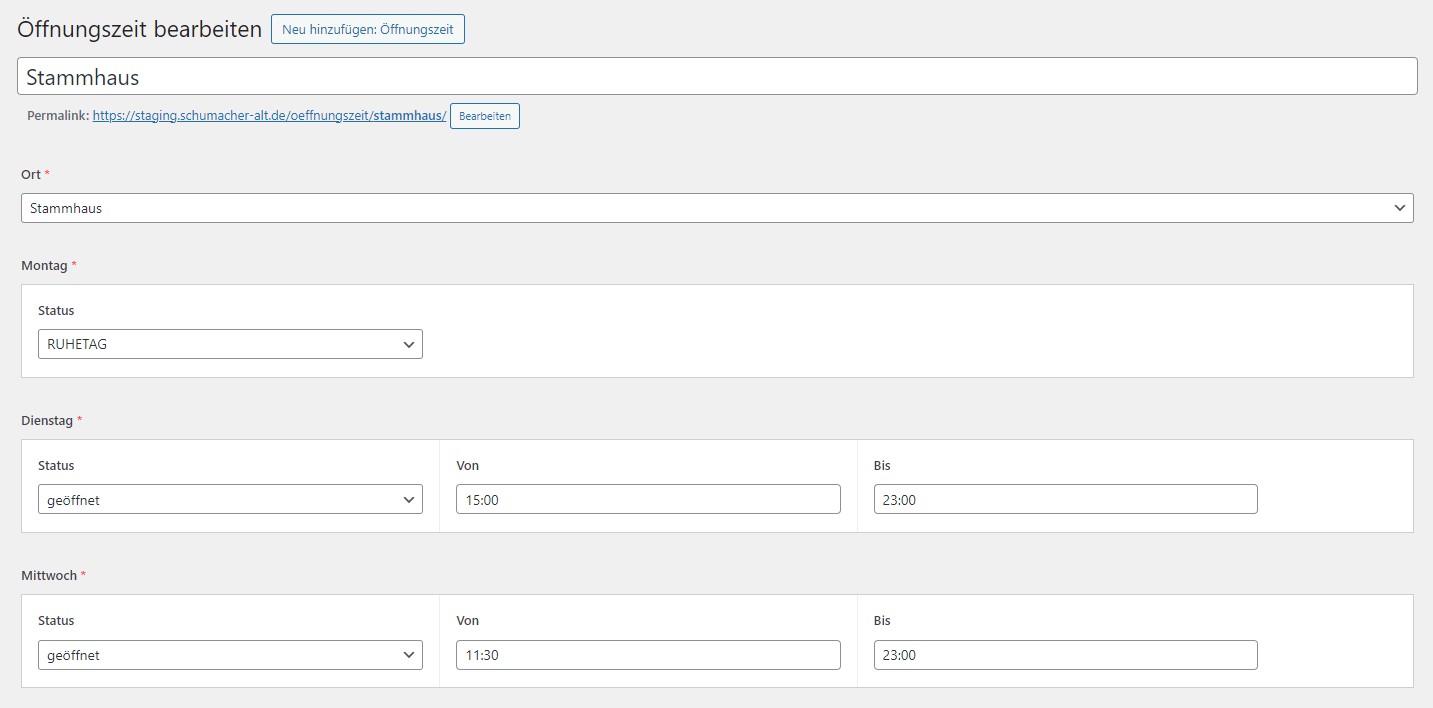The image size is (1433, 708).
Task: Click the Mittwoch "Von" field showing 11:30
Action: point(647,655)
